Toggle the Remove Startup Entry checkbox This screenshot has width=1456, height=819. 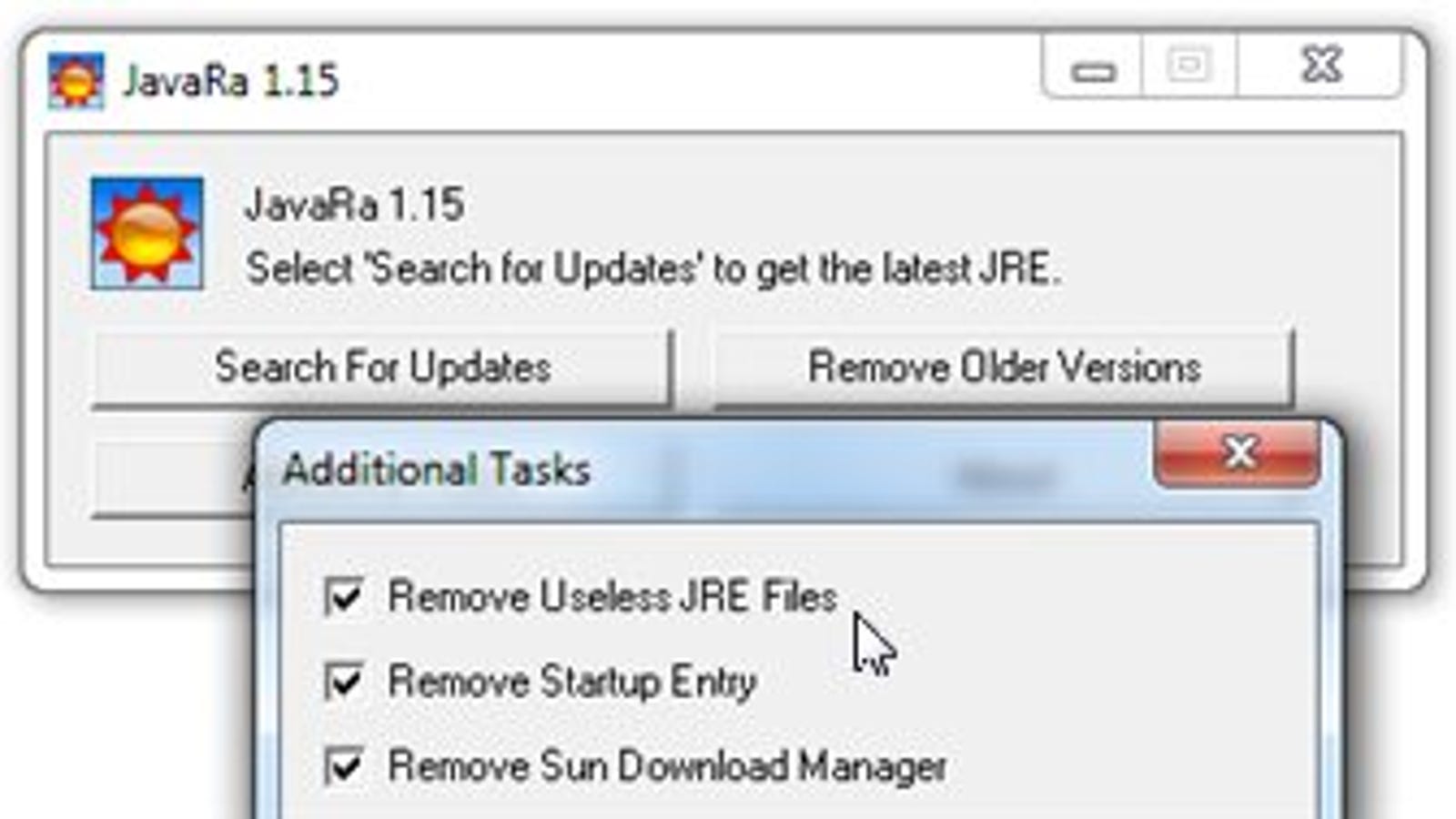344,682
